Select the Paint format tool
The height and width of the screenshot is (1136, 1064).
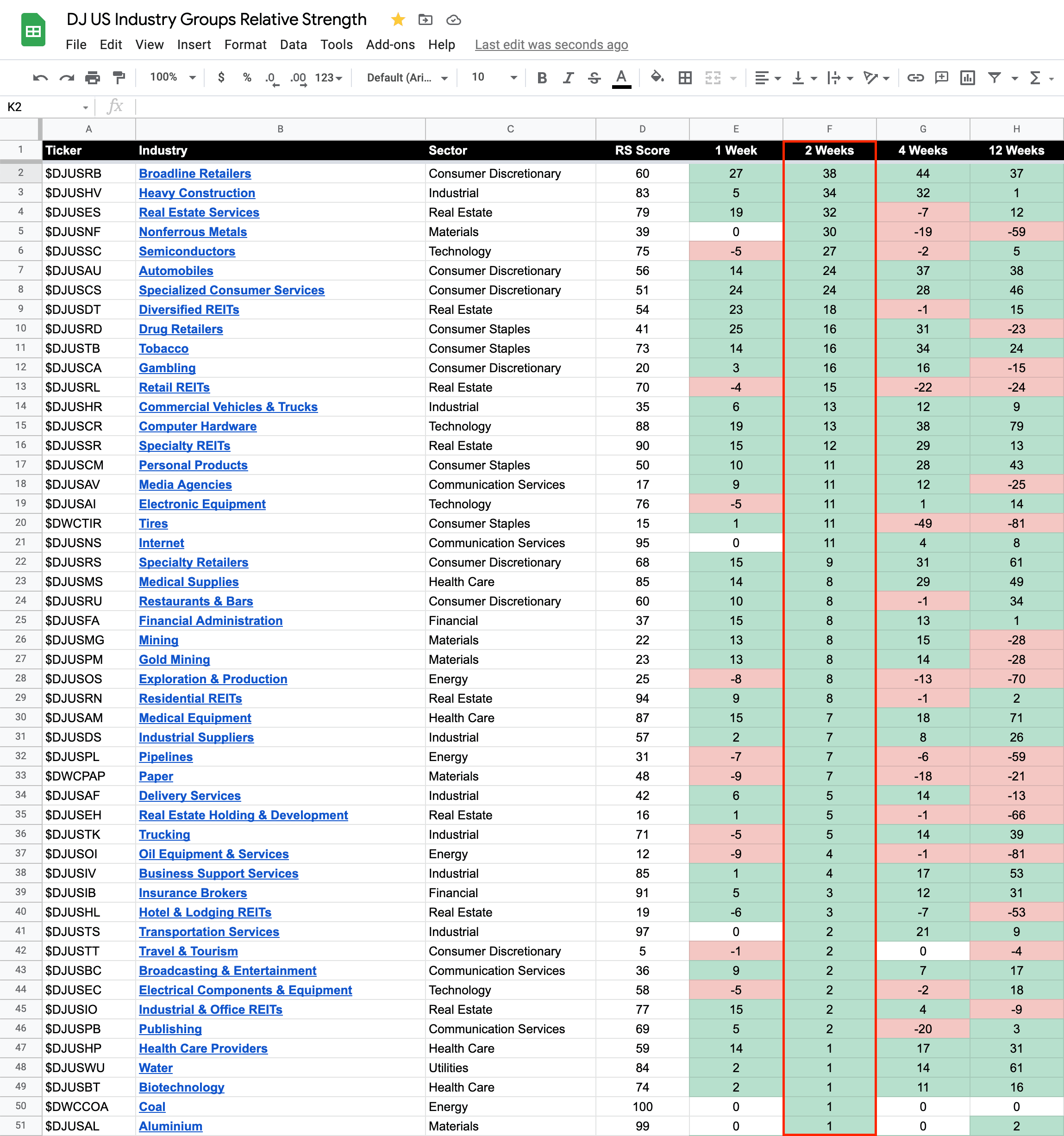(x=119, y=78)
